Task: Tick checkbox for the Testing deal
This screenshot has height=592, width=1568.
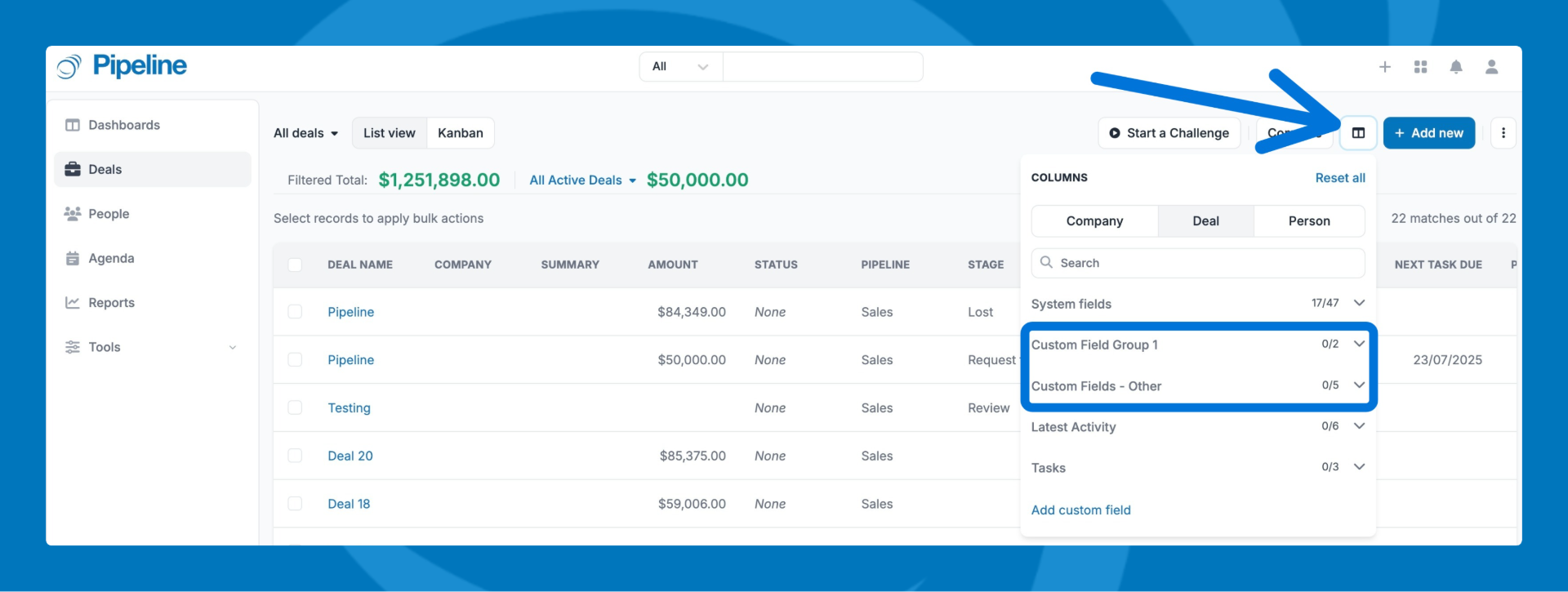Action: click(x=295, y=407)
